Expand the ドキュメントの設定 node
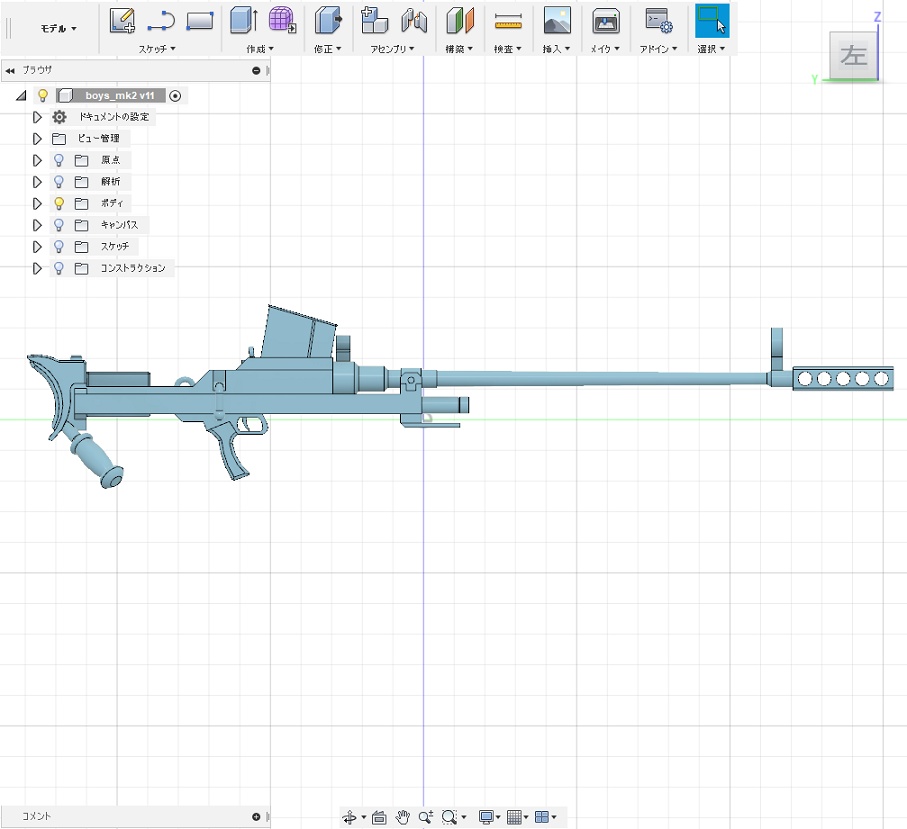The height and width of the screenshot is (829, 907). 38,117
